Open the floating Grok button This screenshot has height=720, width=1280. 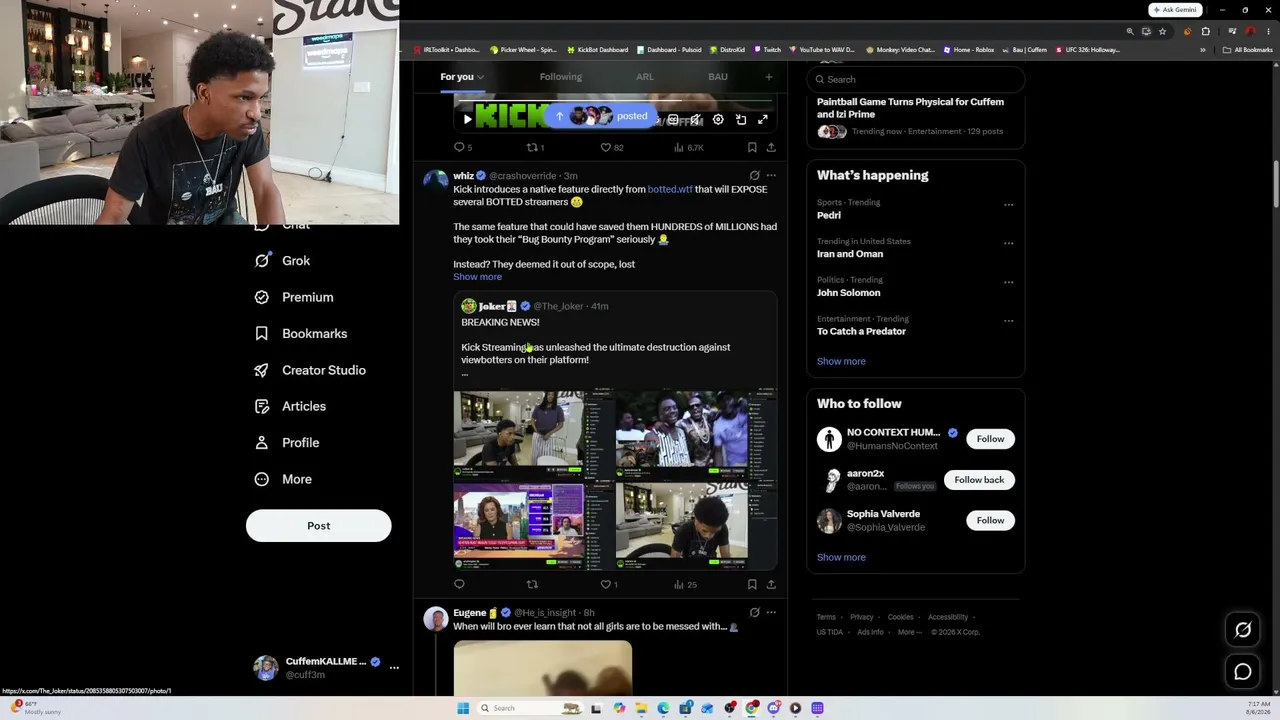[x=1243, y=630]
